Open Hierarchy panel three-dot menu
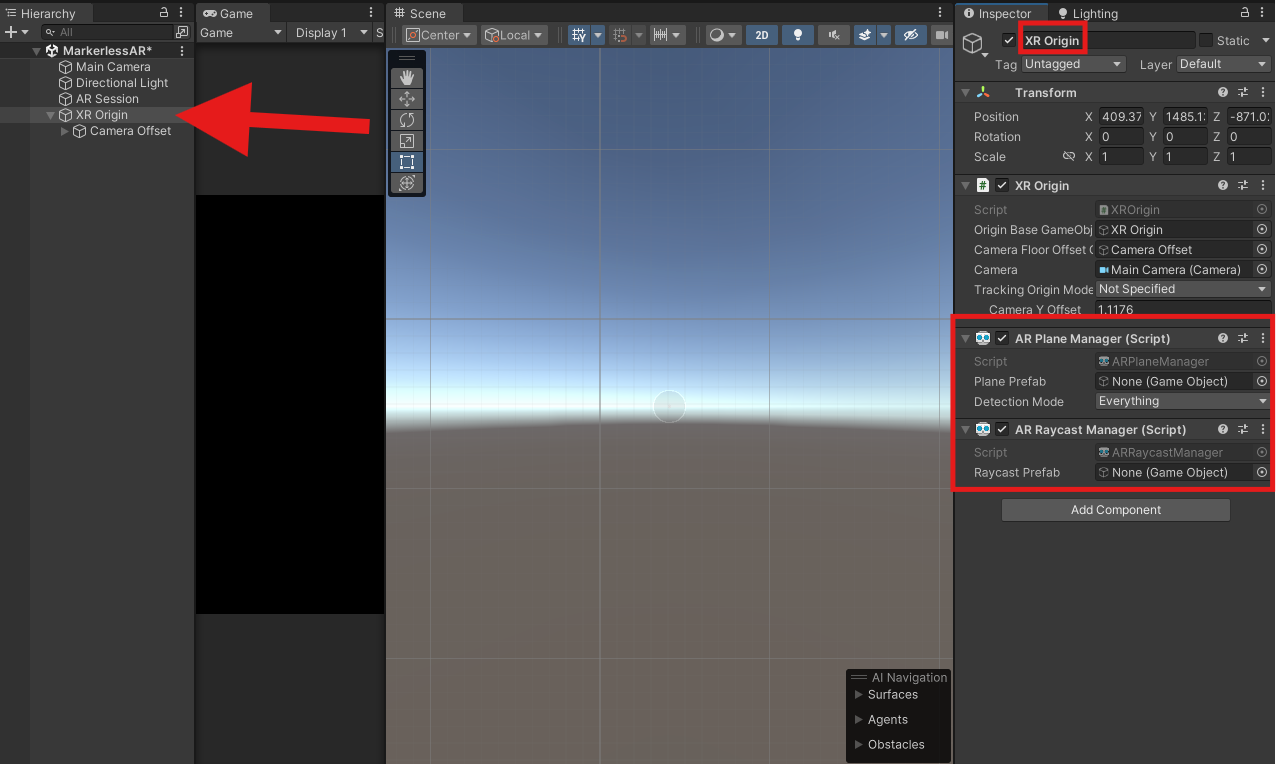This screenshot has width=1276, height=764. 180,13
